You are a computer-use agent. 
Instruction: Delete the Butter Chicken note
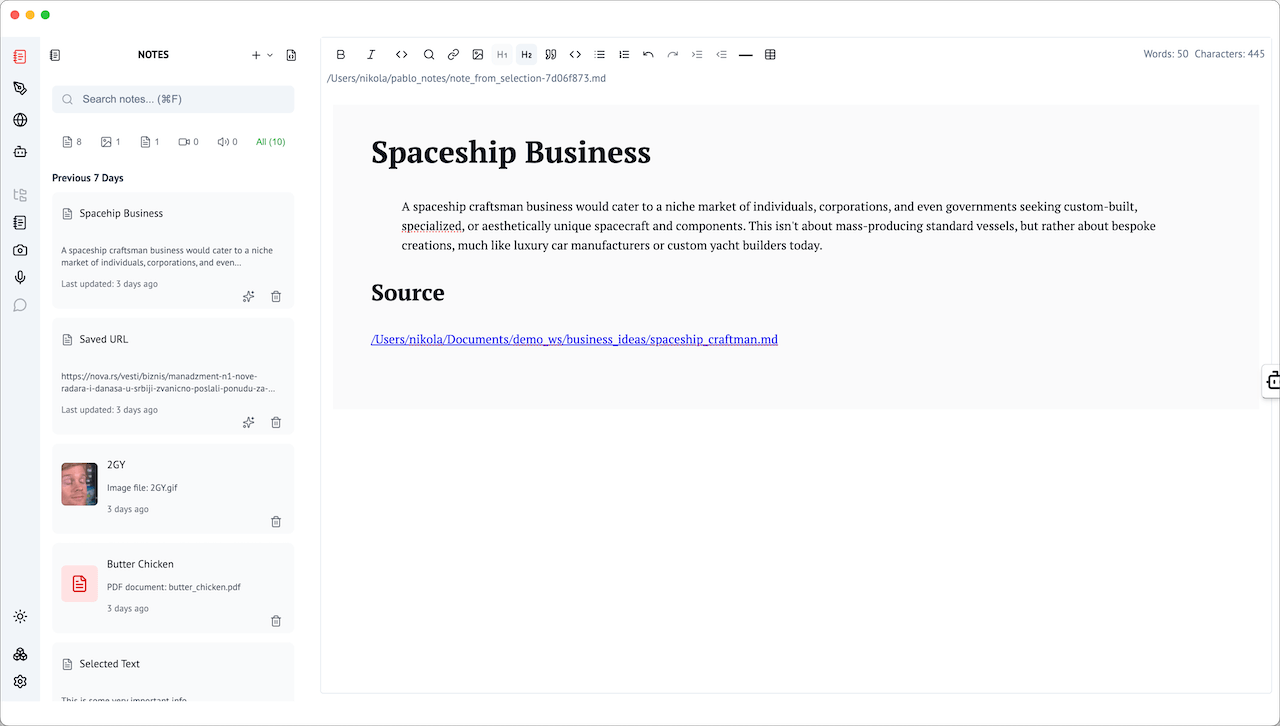(276, 620)
